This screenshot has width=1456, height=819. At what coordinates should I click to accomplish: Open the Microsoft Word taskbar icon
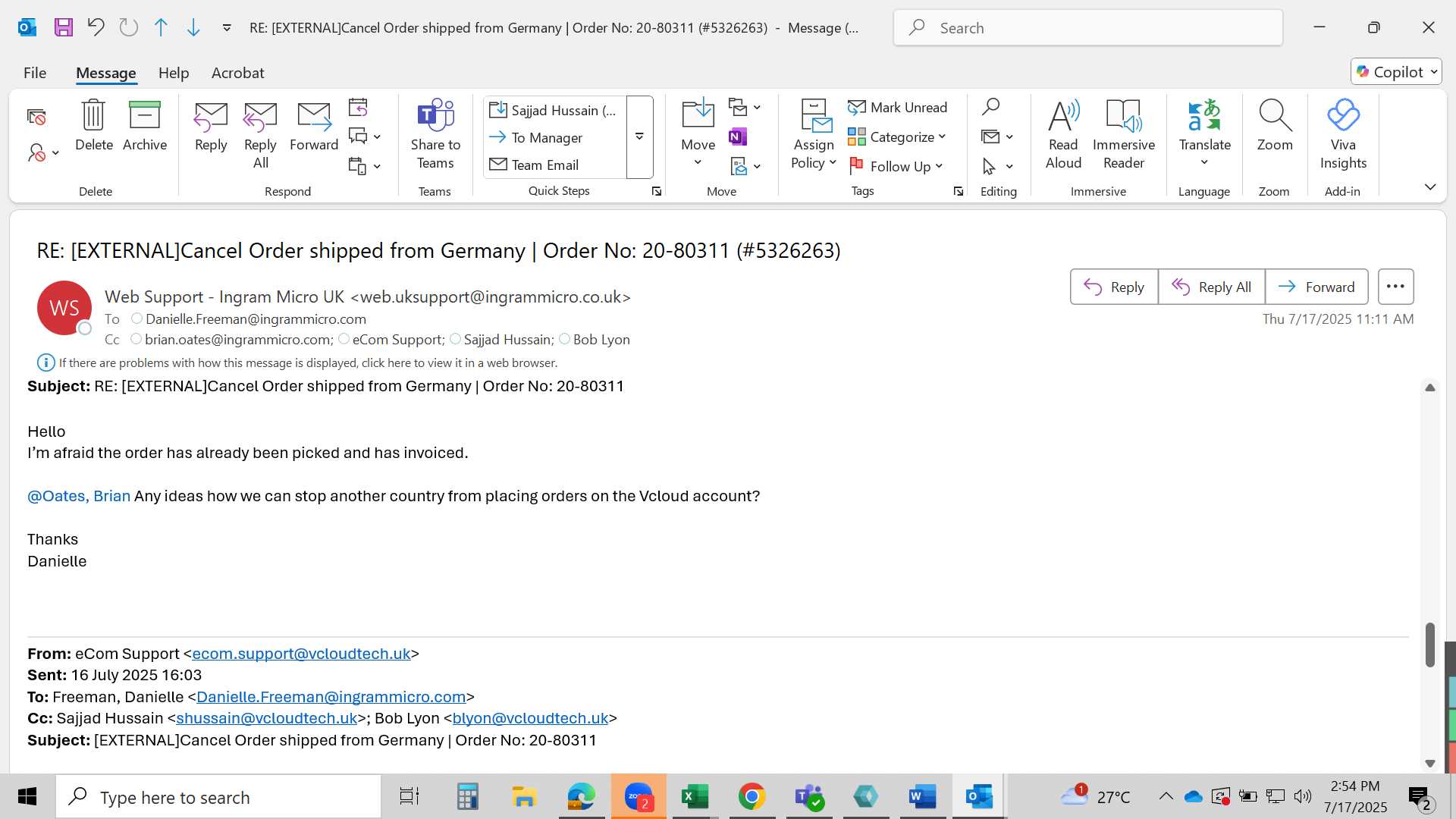tap(922, 797)
